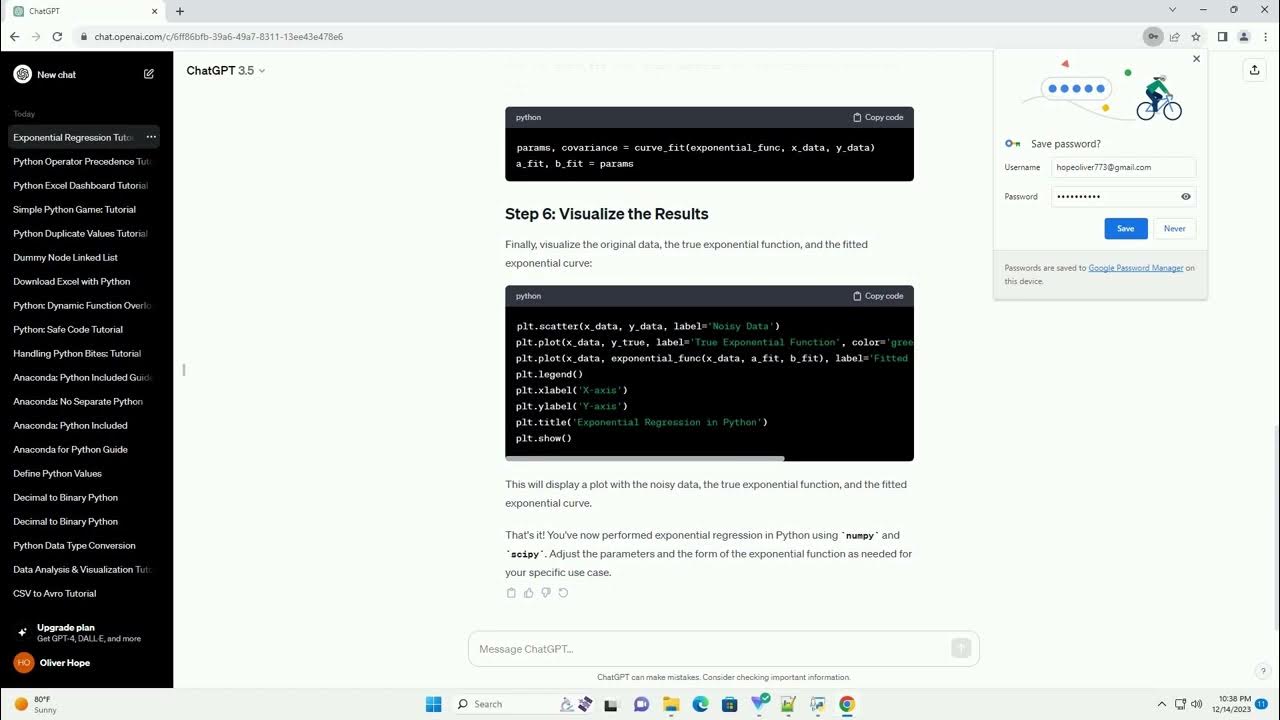Viewport: 1280px width, 720px height.
Task: Open the Google Password Manager link
Action: (x=1136, y=268)
